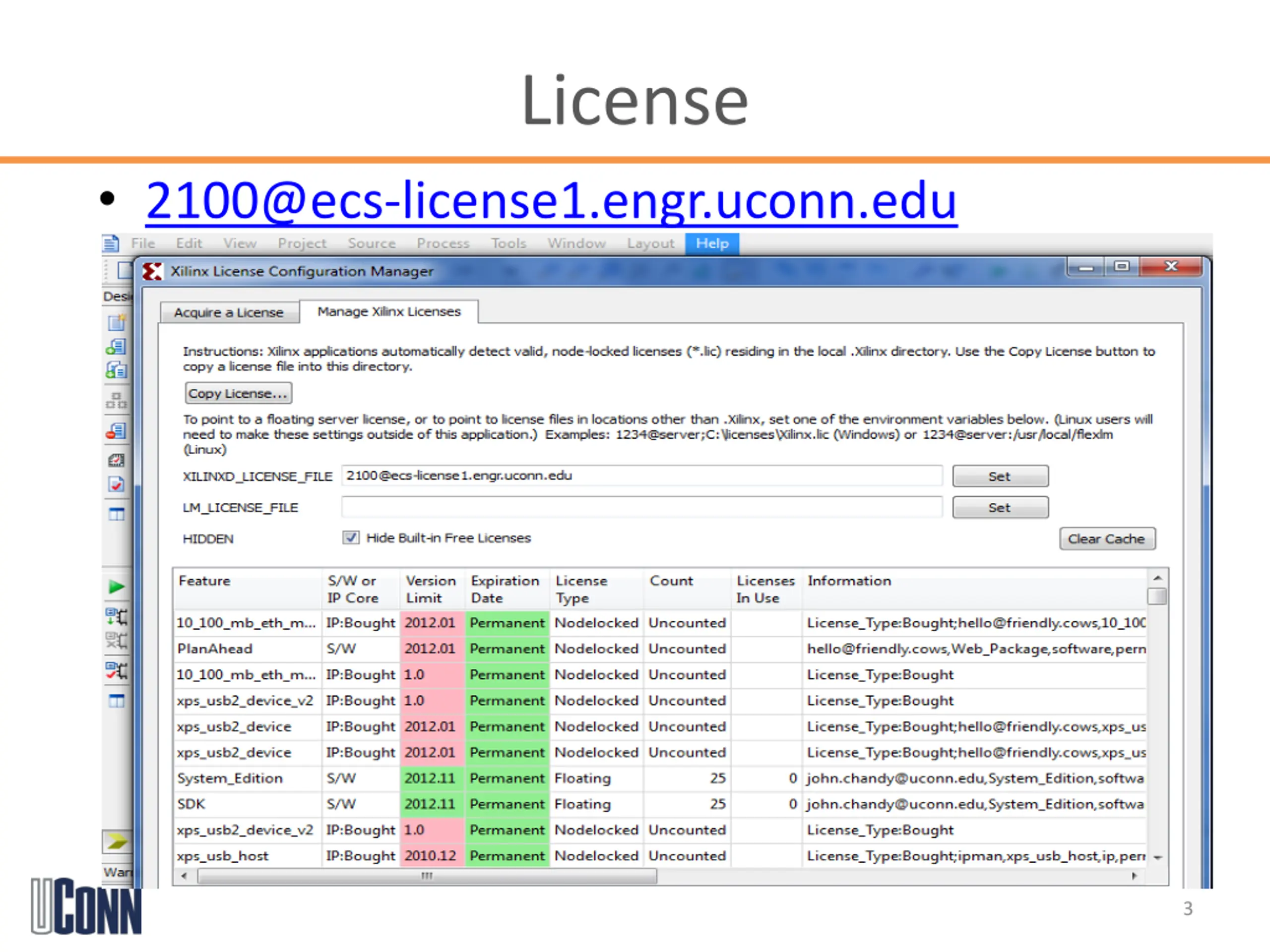Viewport: 1270px width, 952px height.
Task: Click the Feature column header
Action: 248,589
